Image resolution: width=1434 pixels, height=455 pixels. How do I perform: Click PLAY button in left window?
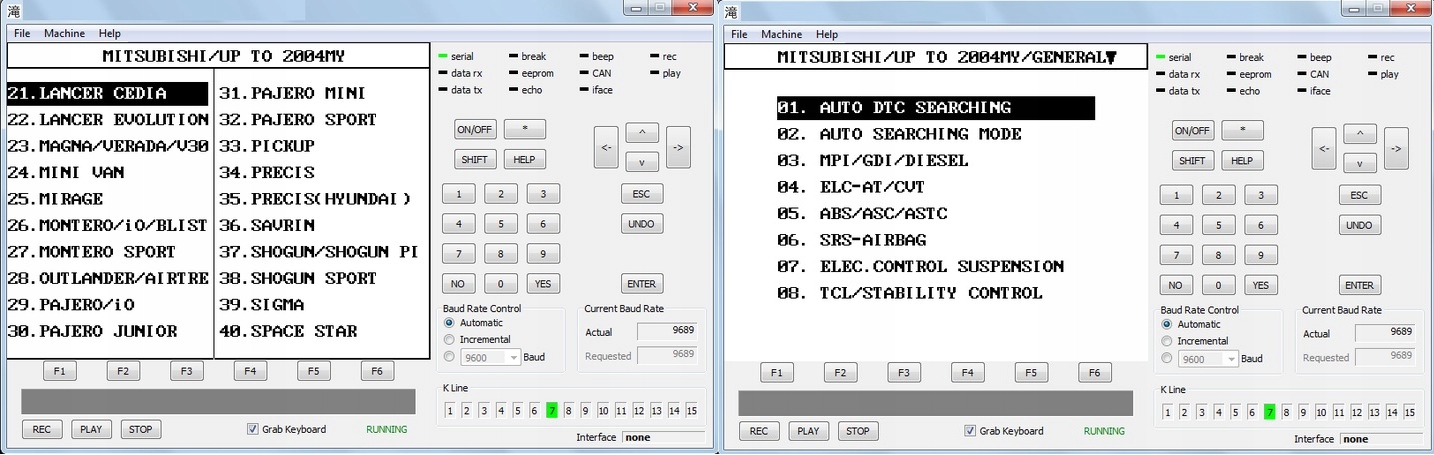[91, 429]
